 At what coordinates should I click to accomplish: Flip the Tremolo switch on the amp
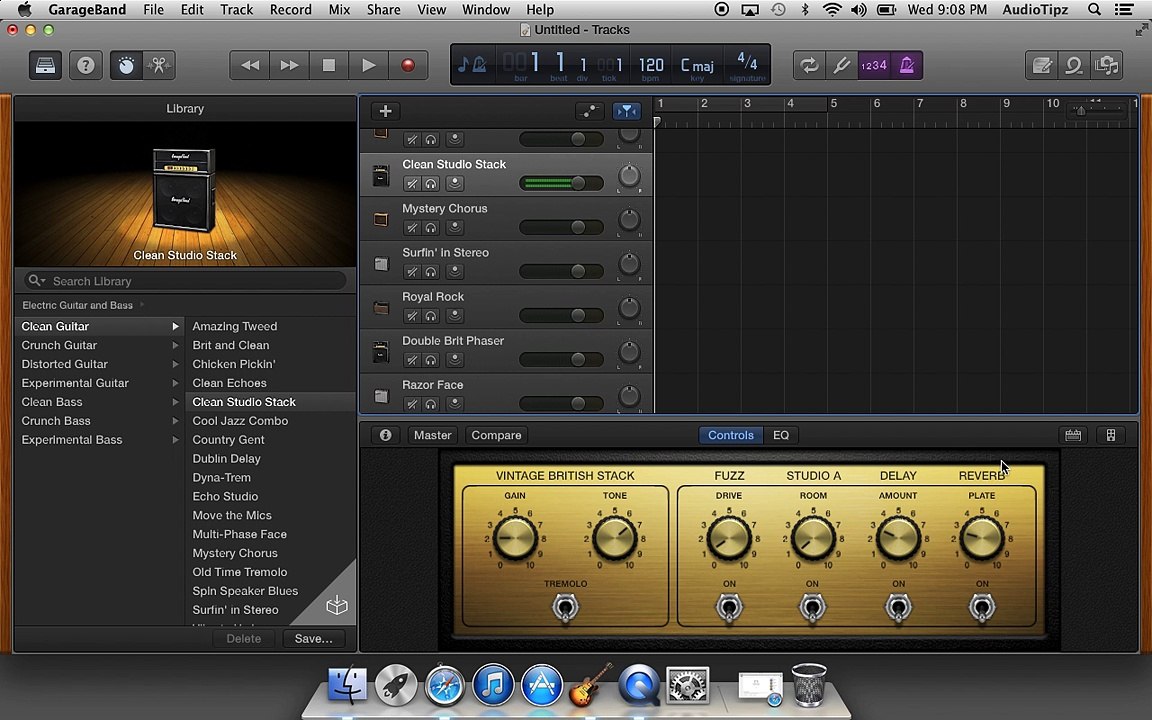point(565,608)
